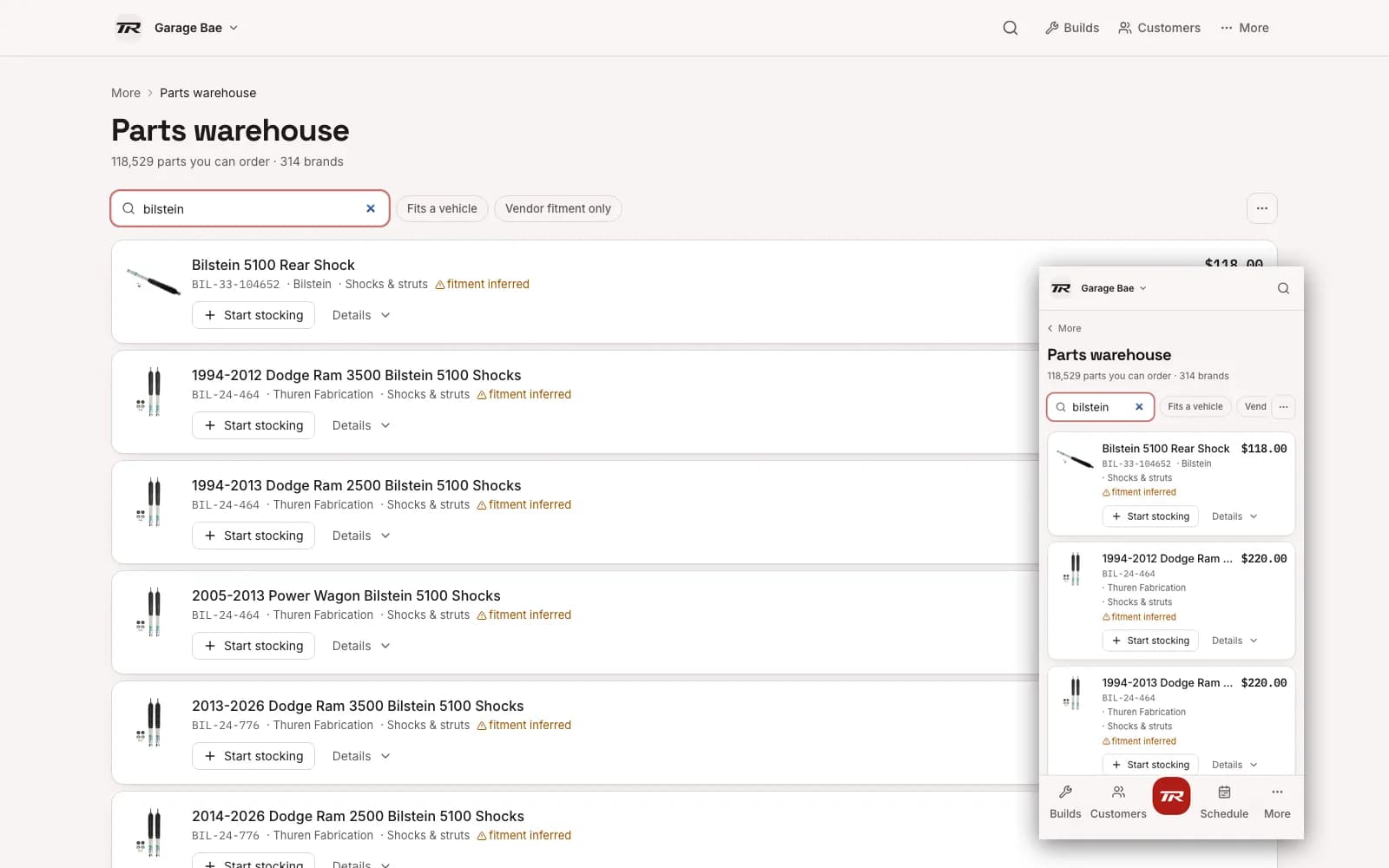1389x868 pixels.
Task: Open the Garage Bae shop dropdown in main header
Action: coord(196,28)
